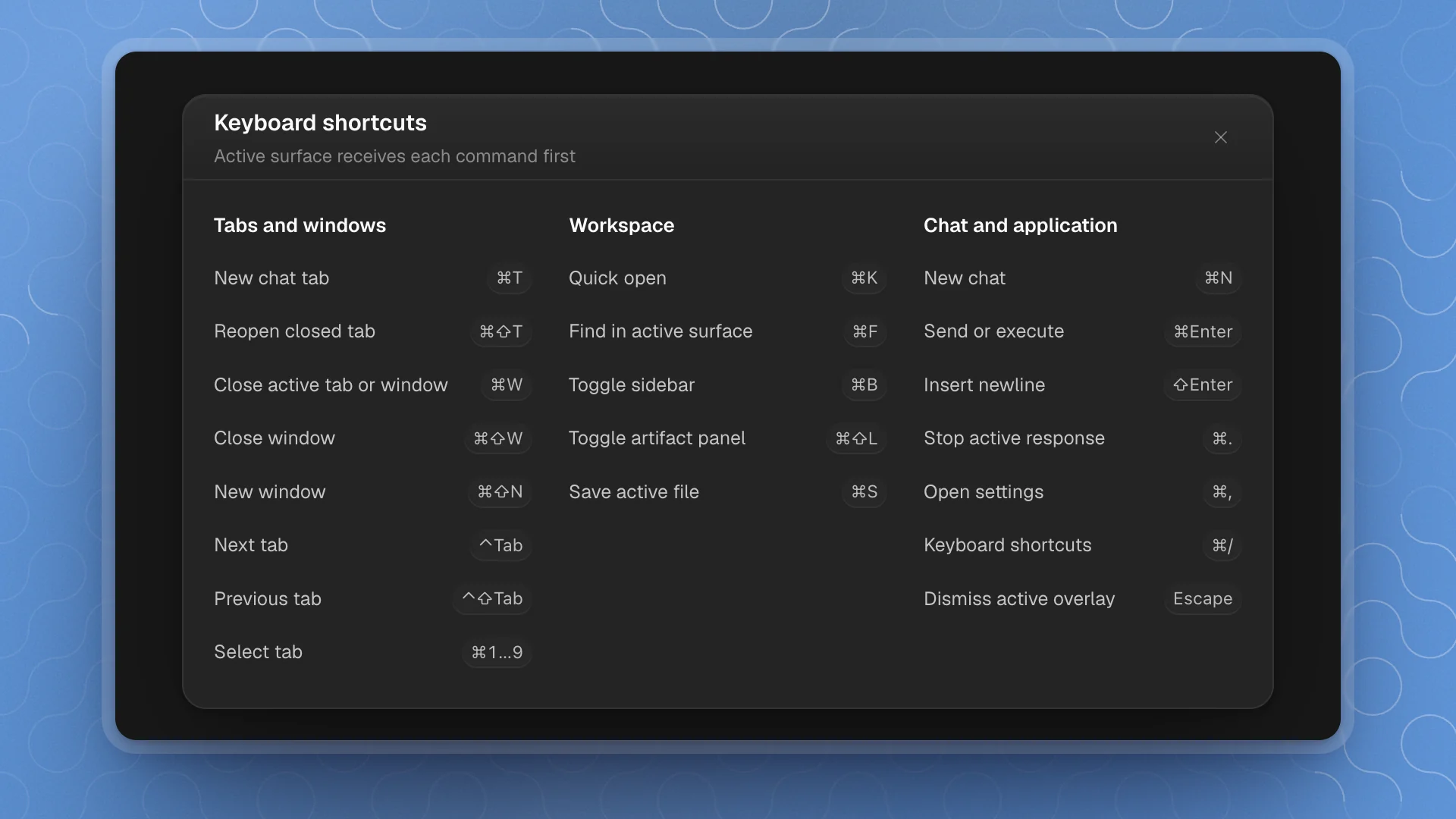The image size is (1456, 819).
Task: Click the 'Insert newline' row label
Action: coord(984,385)
